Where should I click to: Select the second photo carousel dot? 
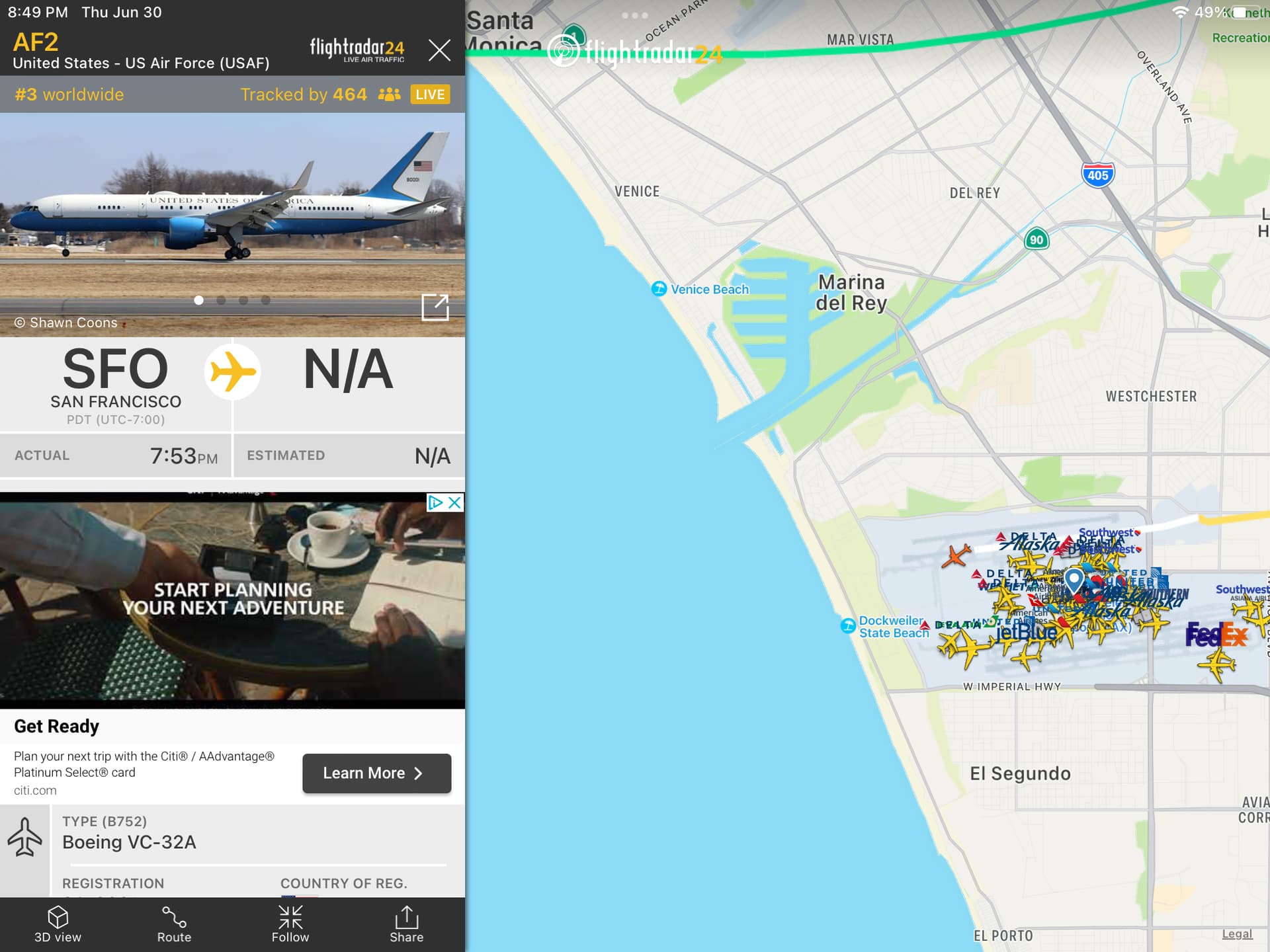(221, 300)
